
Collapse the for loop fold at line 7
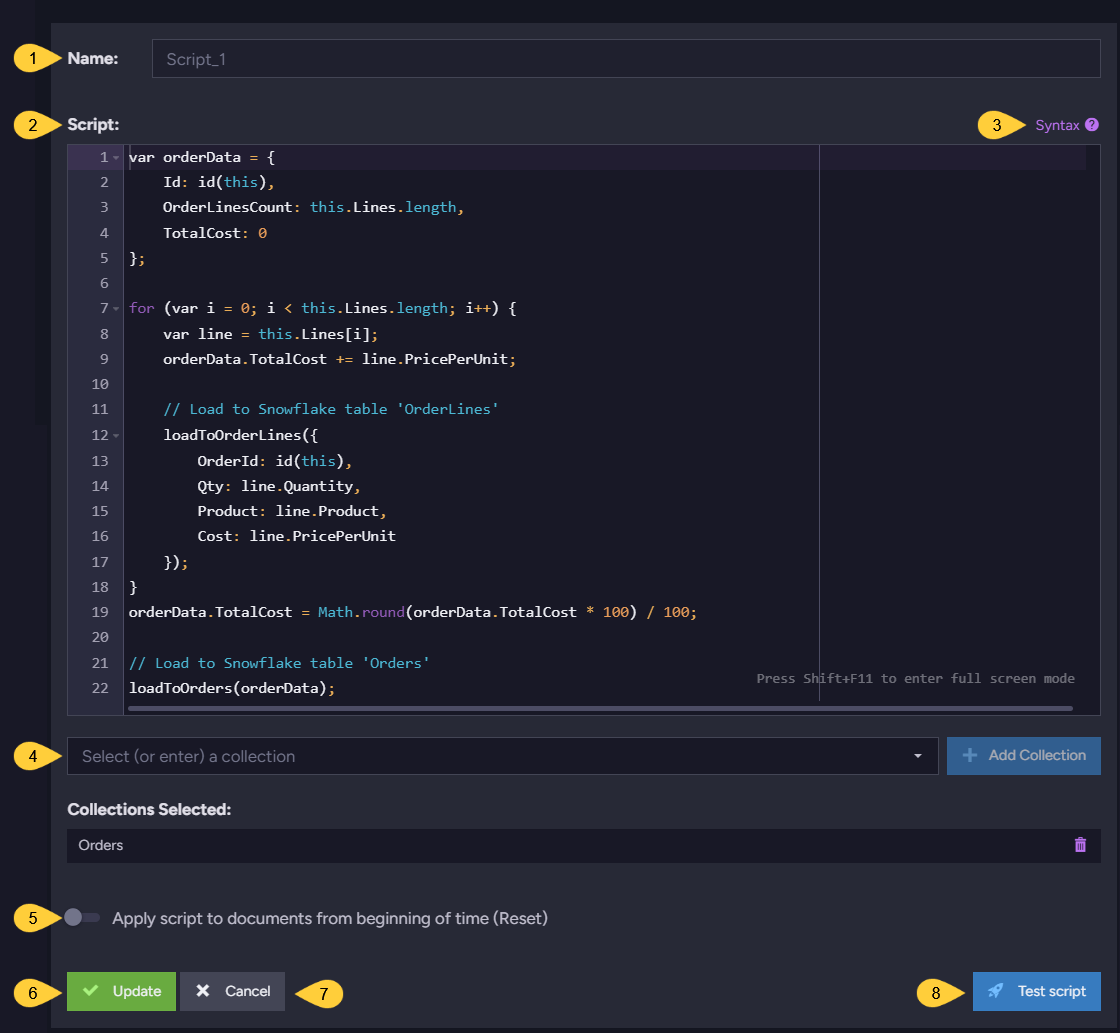pos(116,309)
